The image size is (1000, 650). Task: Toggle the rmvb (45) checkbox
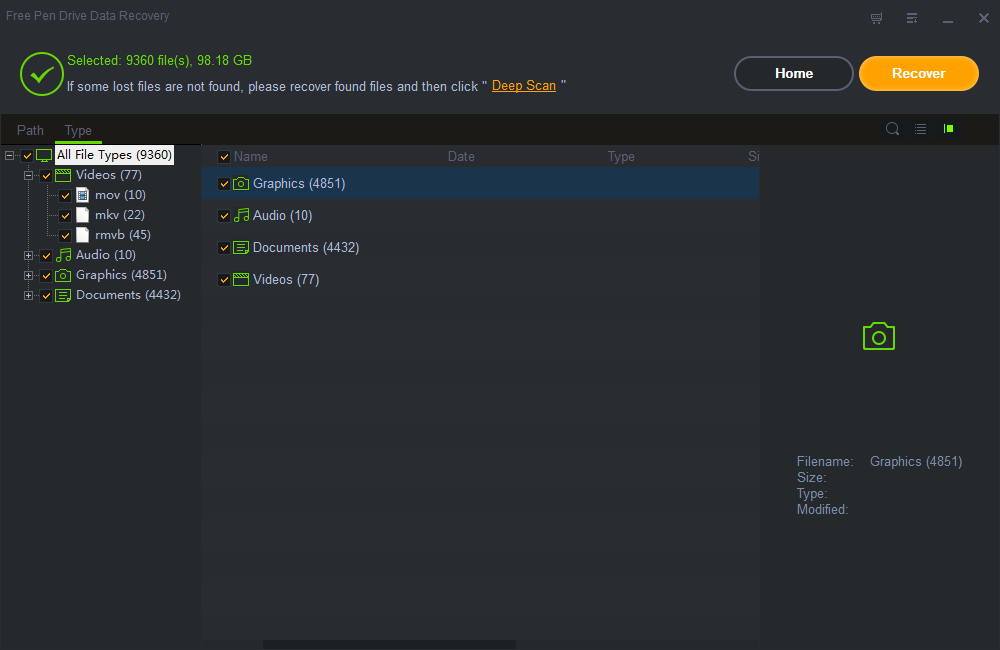(x=66, y=235)
